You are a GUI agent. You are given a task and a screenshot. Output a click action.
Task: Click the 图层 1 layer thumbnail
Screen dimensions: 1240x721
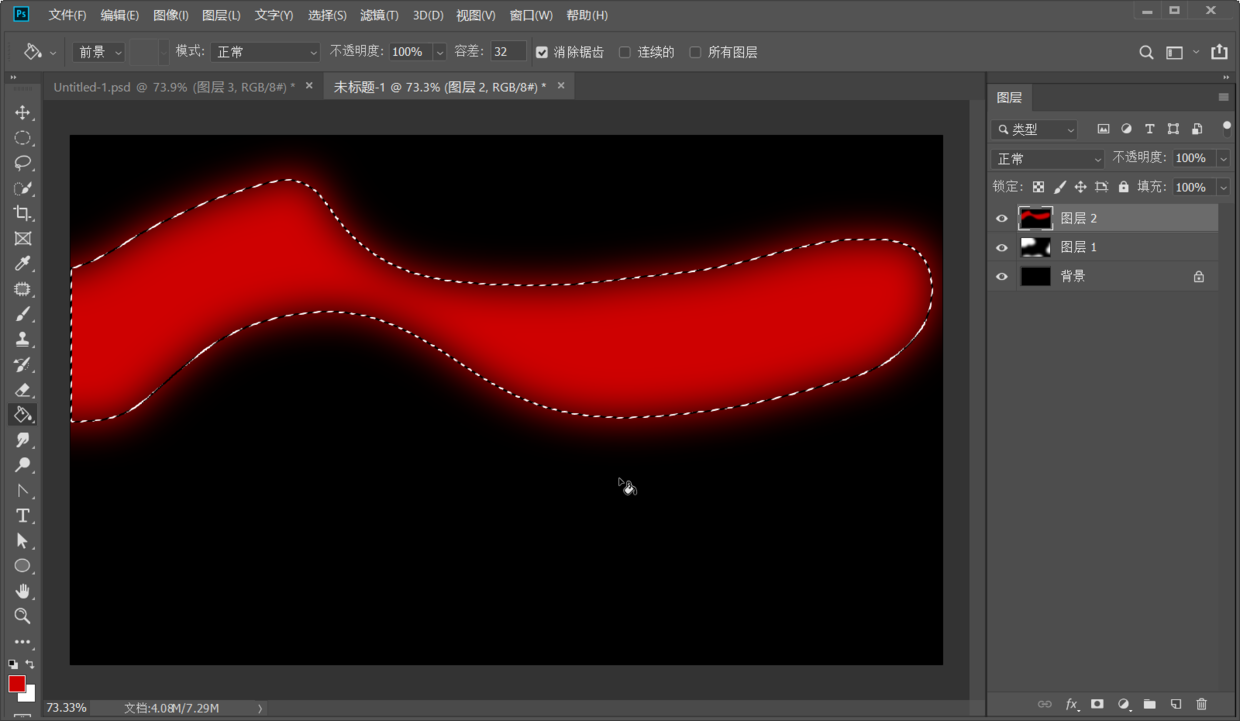pyautogui.click(x=1036, y=247)
